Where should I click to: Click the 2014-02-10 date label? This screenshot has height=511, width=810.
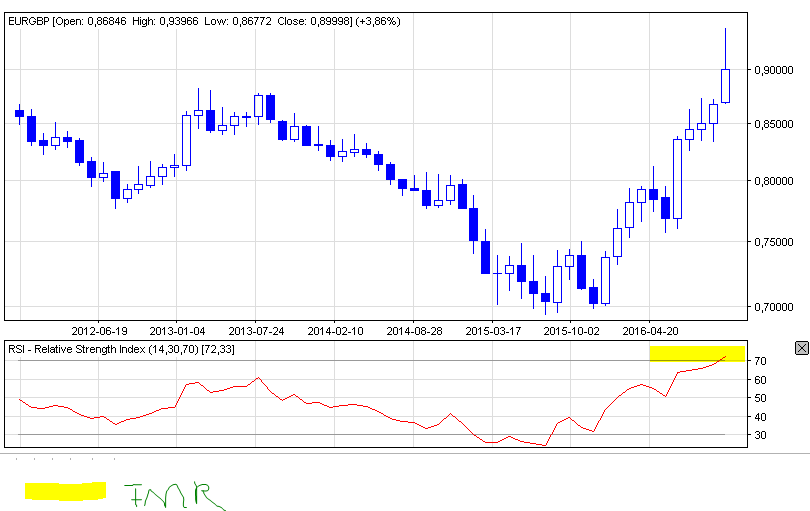(x=335, y=330)
